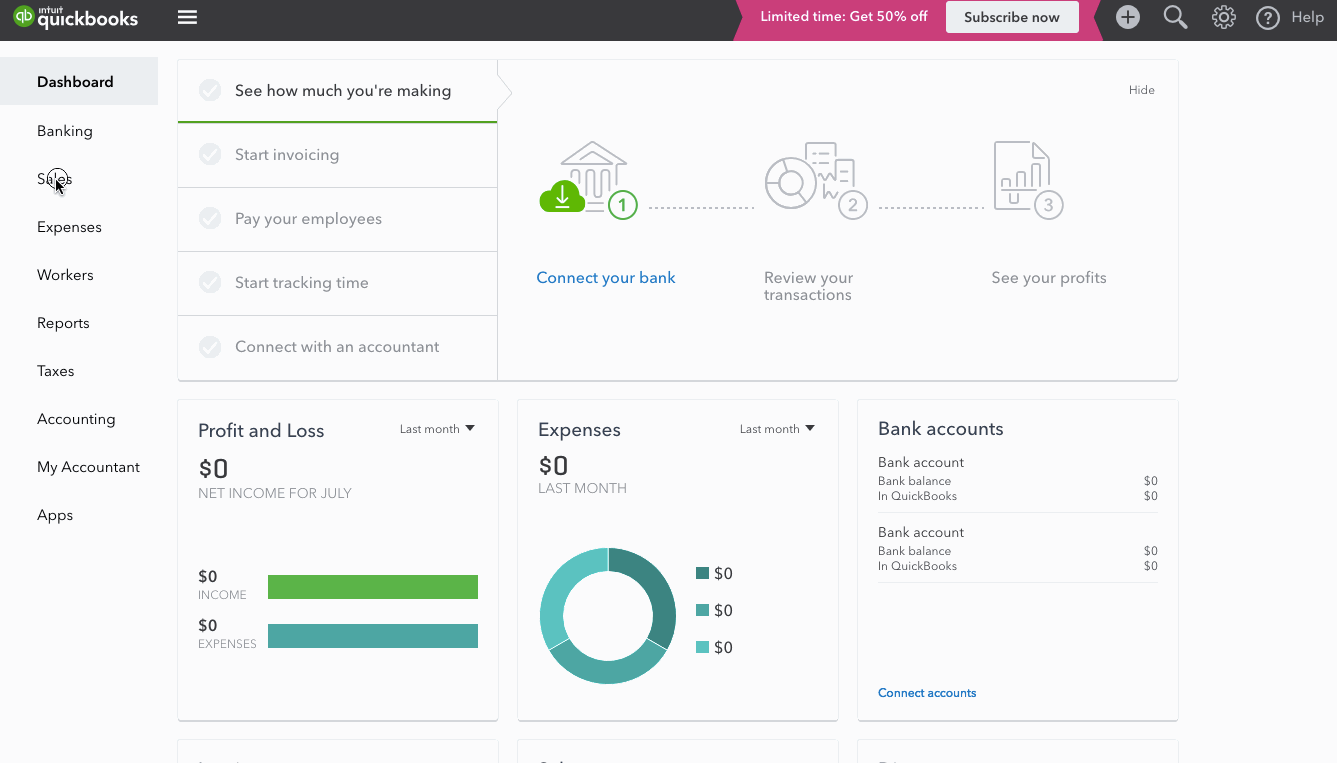The height and width of the screenshot is (763, 1337).
Task: Select the Pay your employees step
Action: click(x=337, y=219)
